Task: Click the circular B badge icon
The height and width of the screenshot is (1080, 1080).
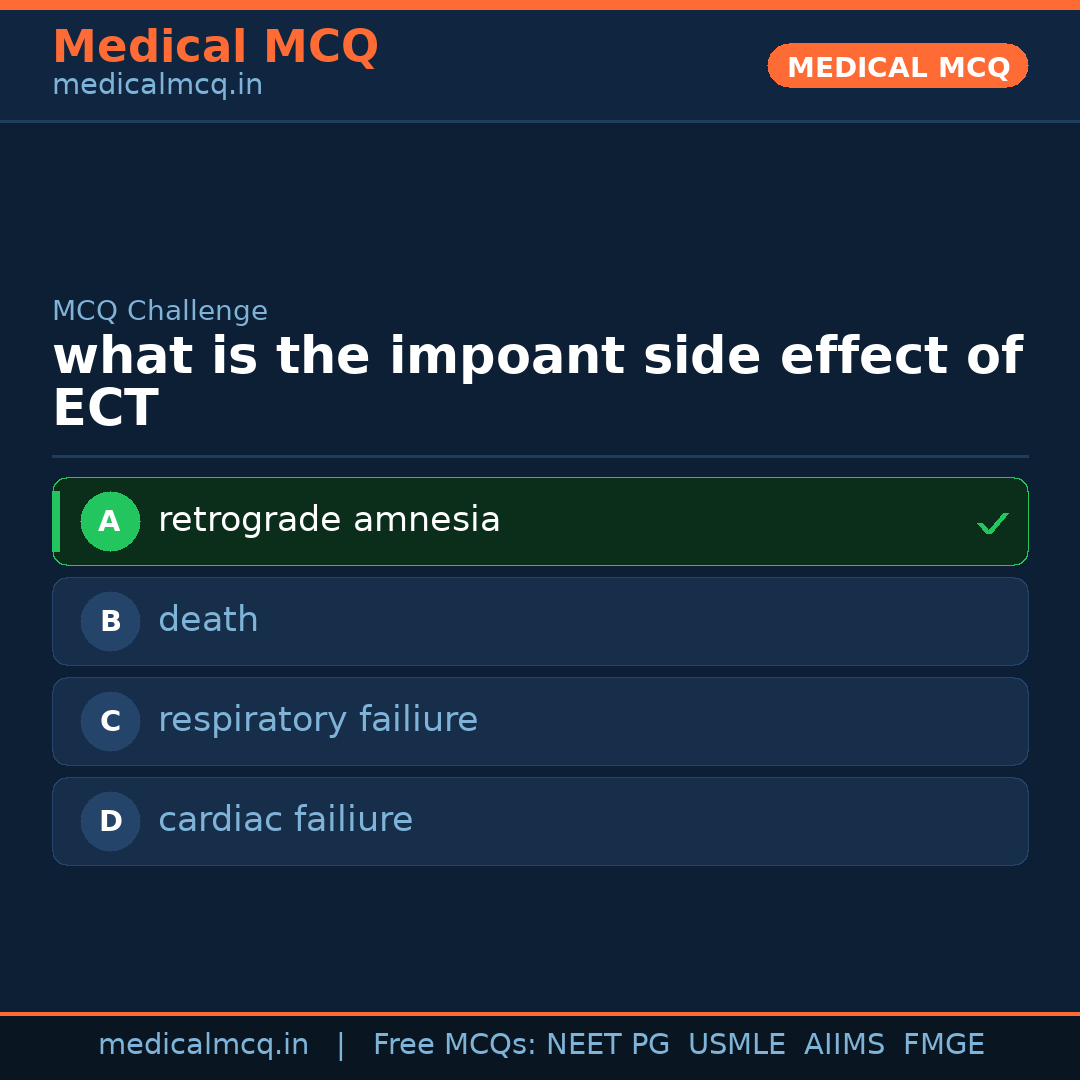Action: (x=110, y=621)
